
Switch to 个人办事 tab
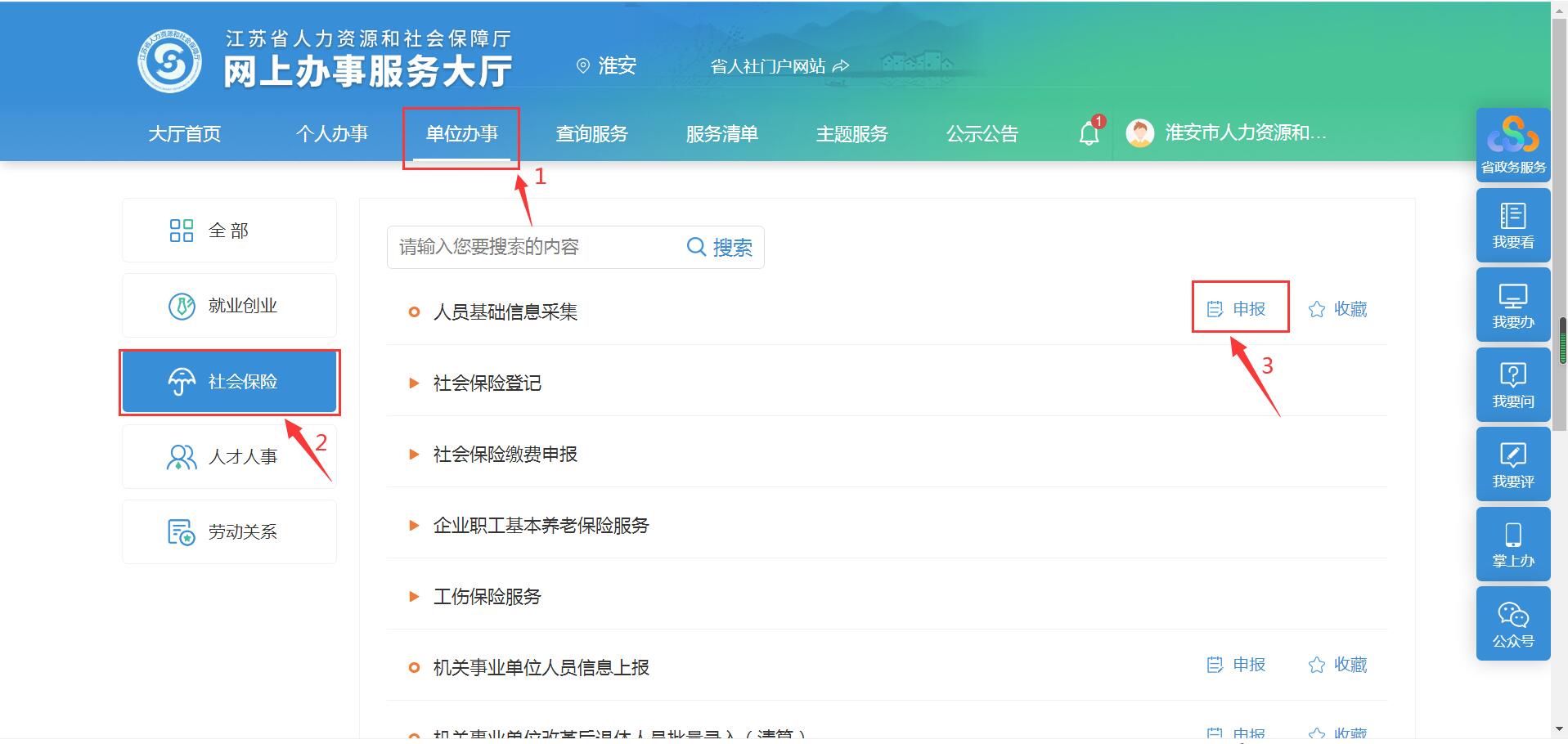331,134
